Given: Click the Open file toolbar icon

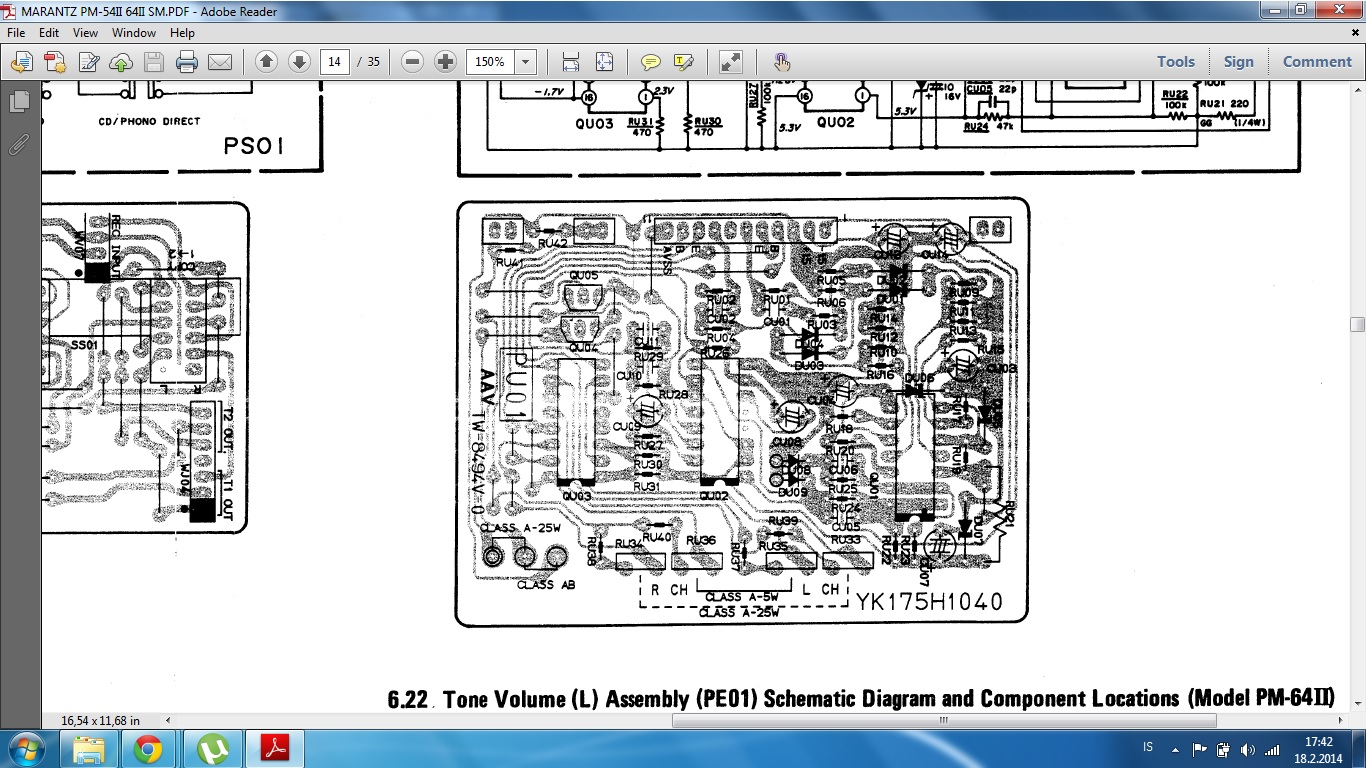Looking at the screenshot, I should [x=21, y=62].
